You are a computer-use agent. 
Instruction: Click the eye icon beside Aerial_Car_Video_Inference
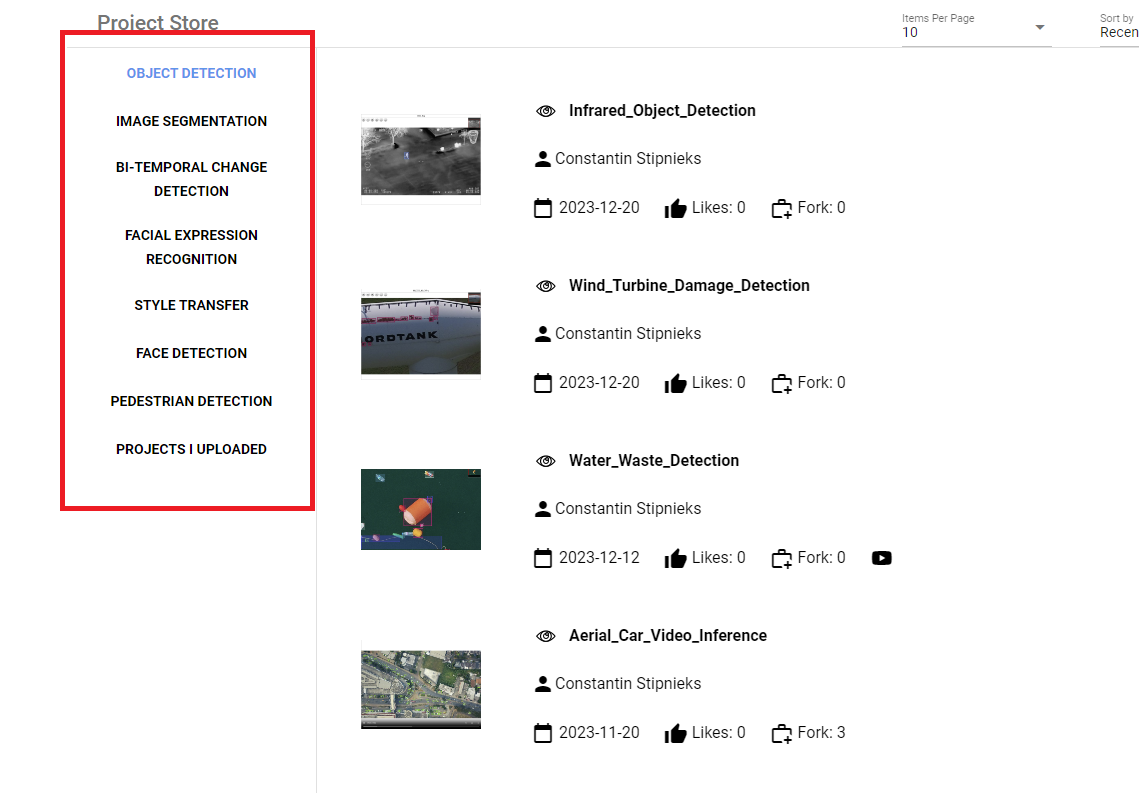click(x=546, y=635)
